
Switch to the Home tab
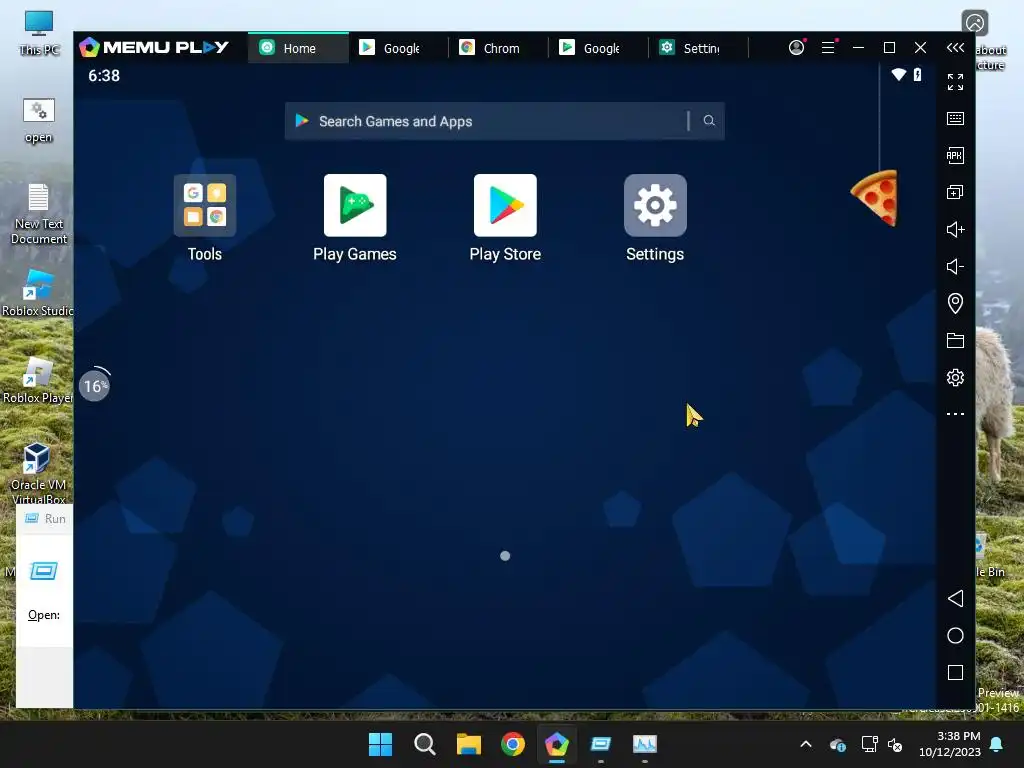(298, 48)
